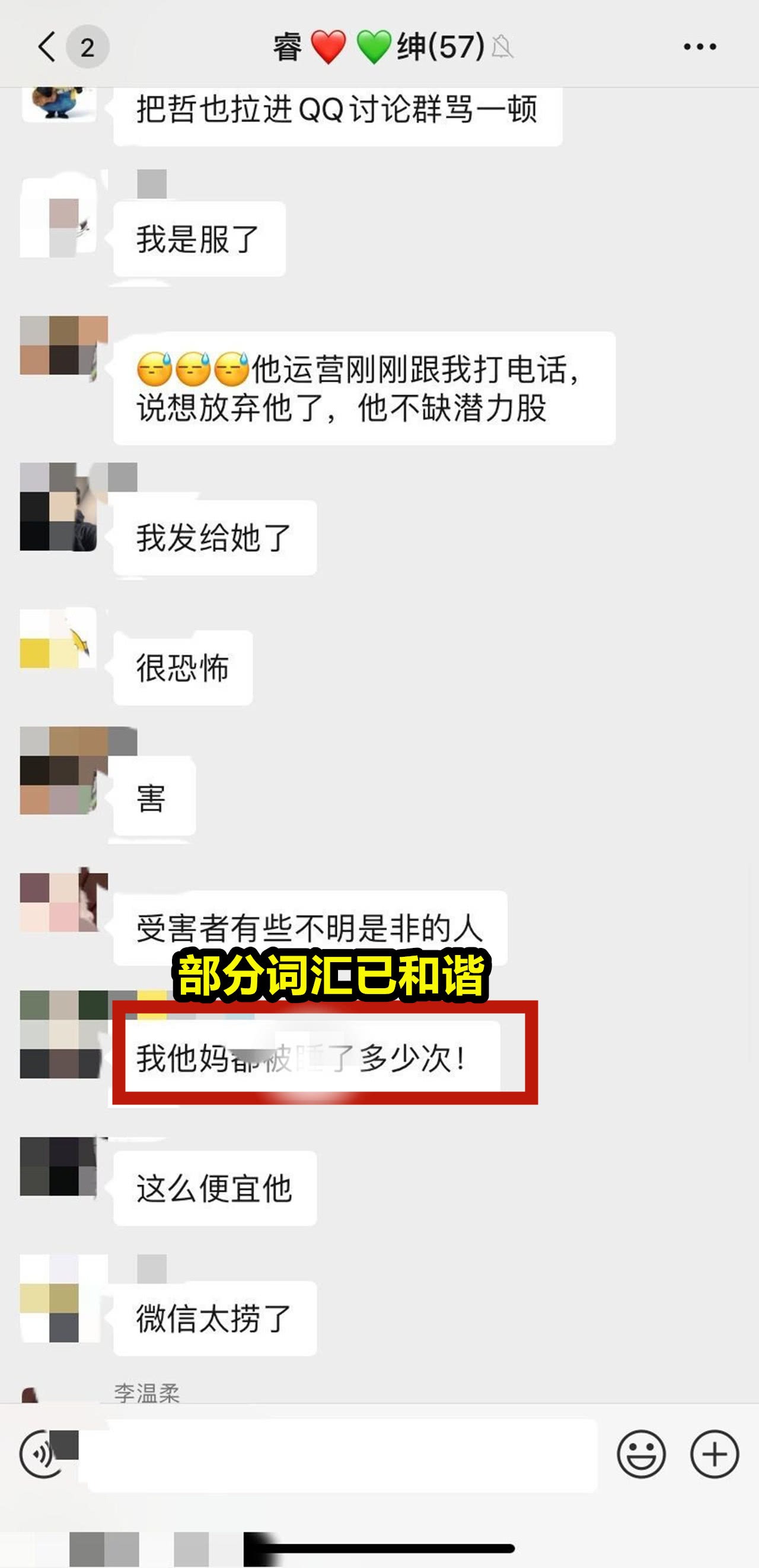Tap sender name 李温柔
Image resolution: width=759 pixels, height=1568 pixels.
click(x=146, y=1393)
